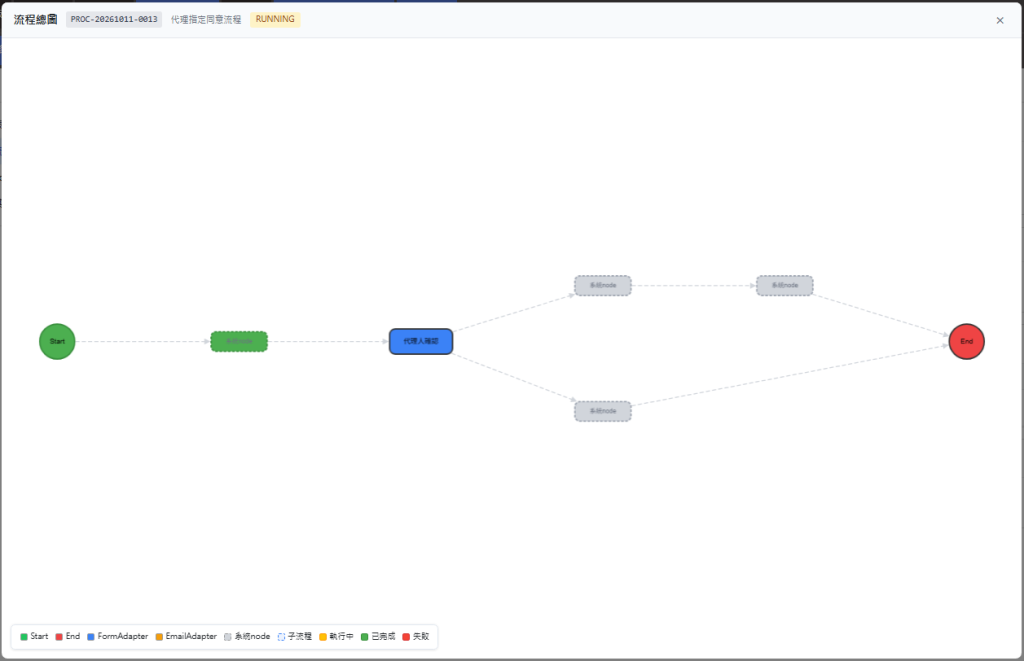Click the PROC-20261011-0013 process ID badge
1024x661 pixels.
(114, 20)
